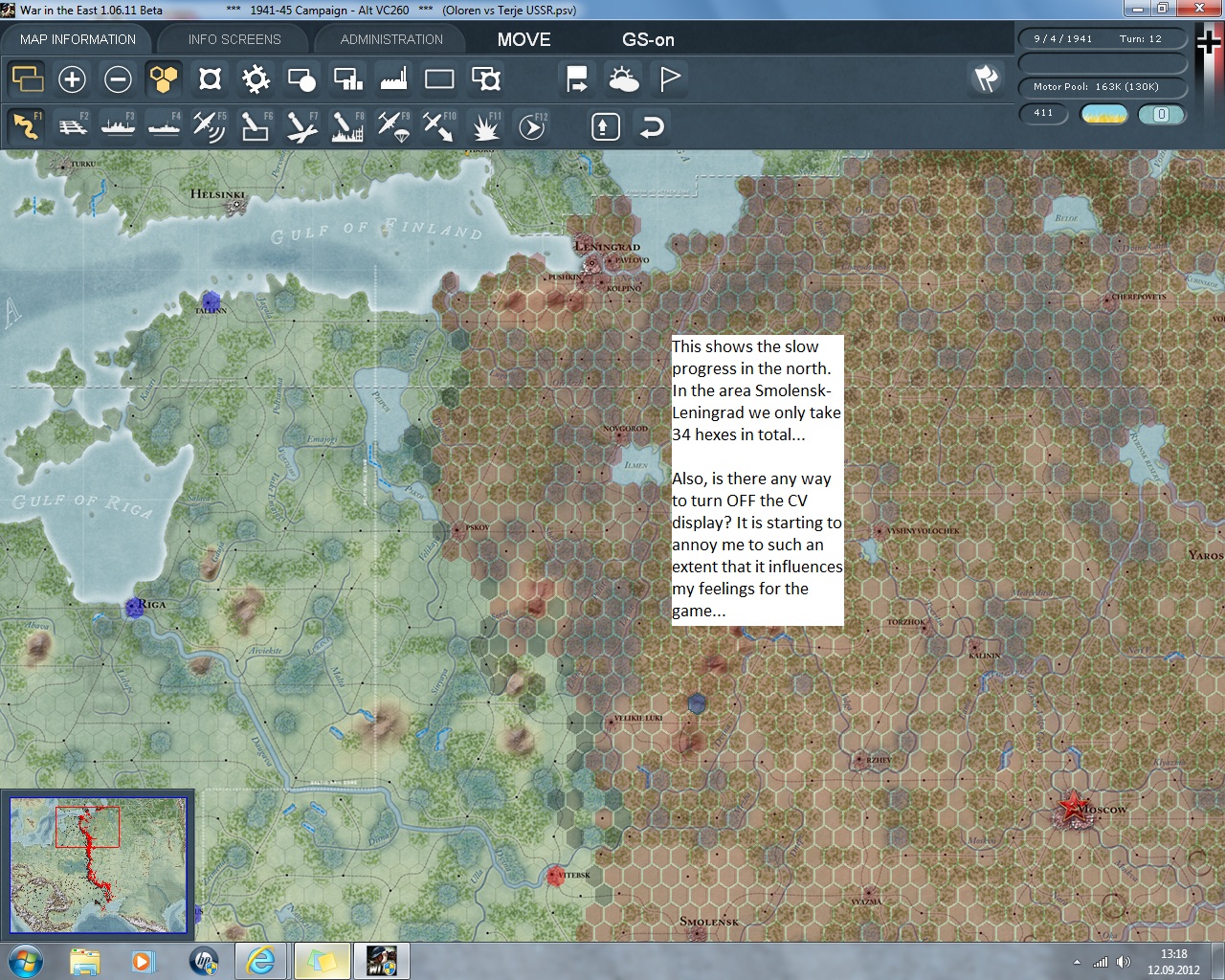Click the Vitebsk red city marker

[556, 875]
